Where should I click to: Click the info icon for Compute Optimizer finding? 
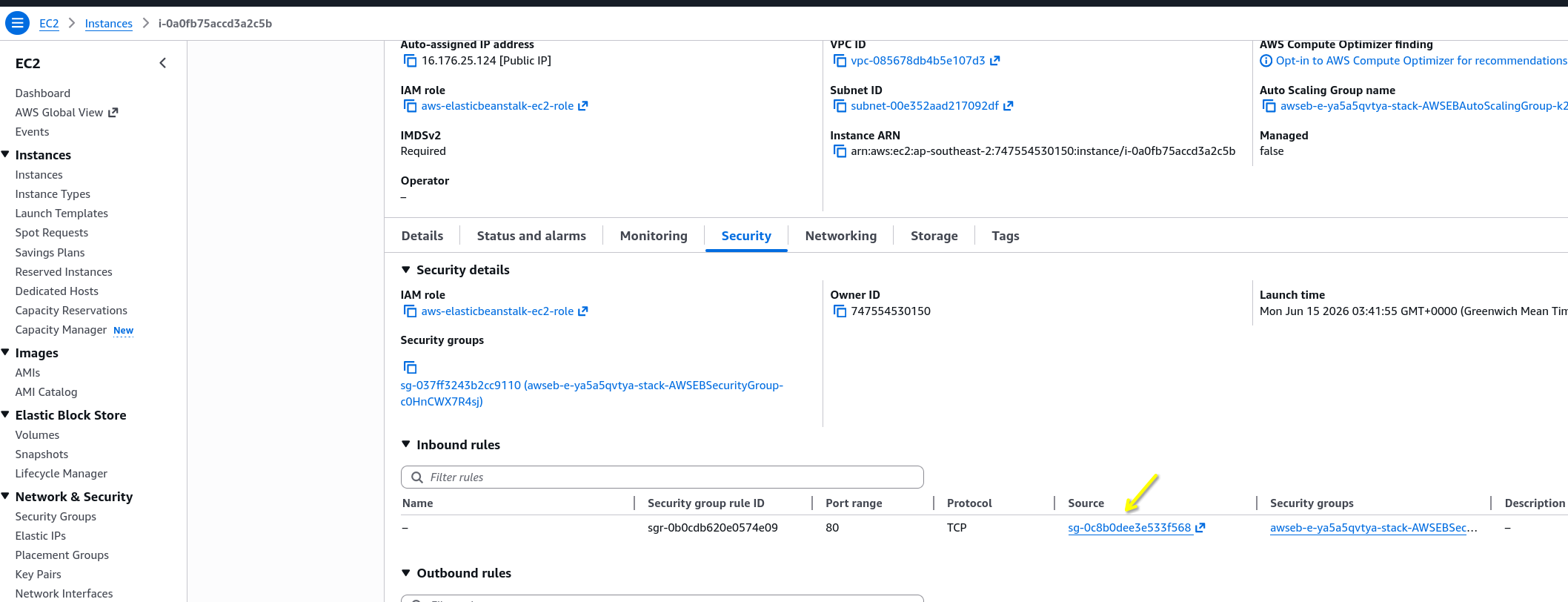(x=1266, y=61)
